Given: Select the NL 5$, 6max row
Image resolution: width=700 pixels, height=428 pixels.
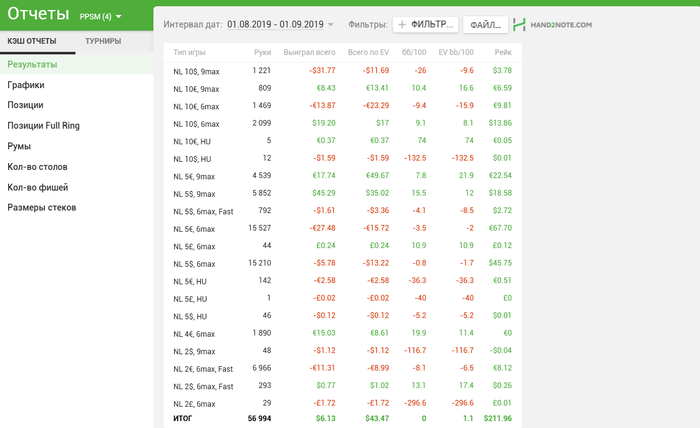Looking at the screenshot, I should (342, 263).
